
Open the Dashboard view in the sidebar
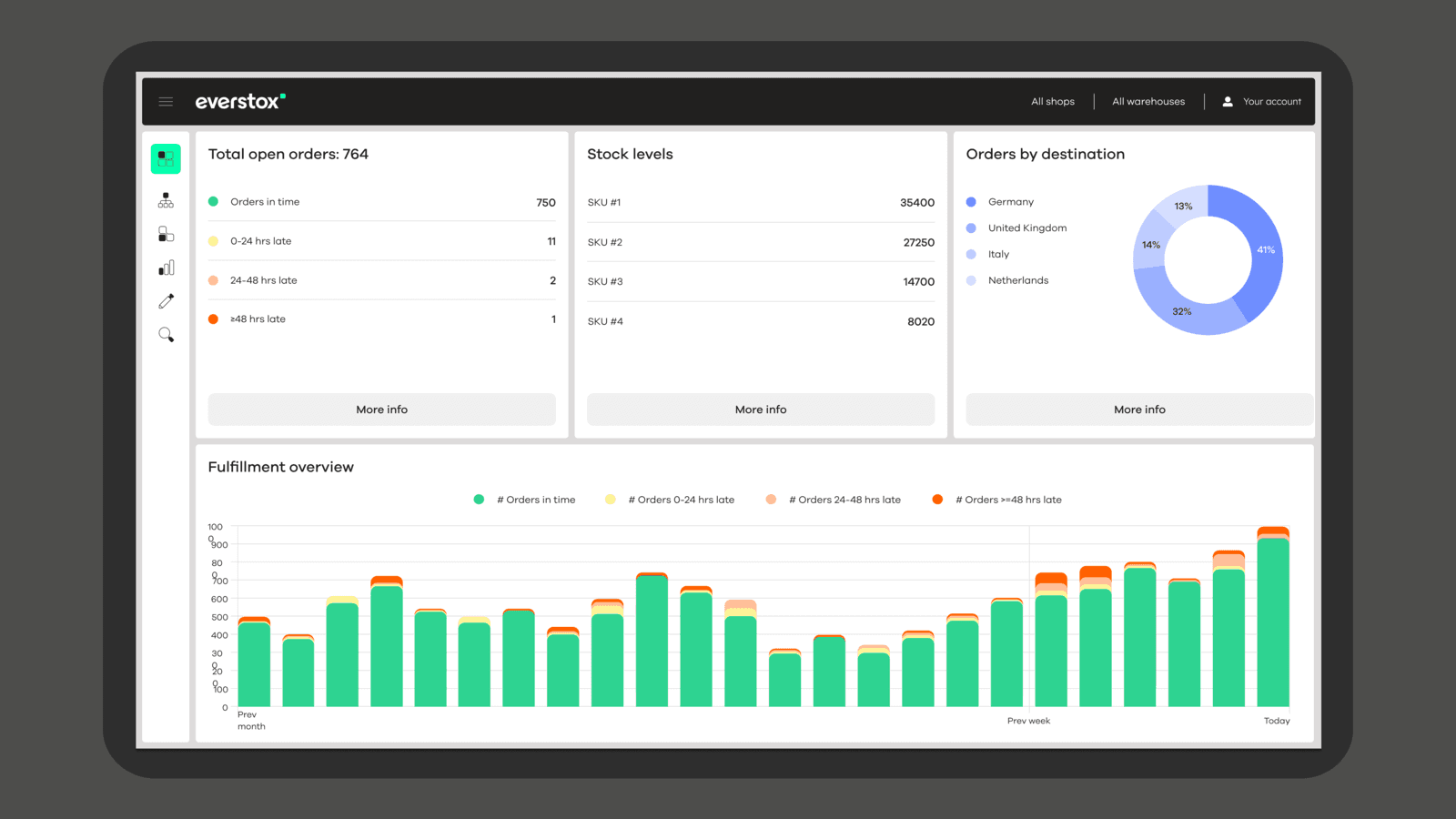coord(166,158)
